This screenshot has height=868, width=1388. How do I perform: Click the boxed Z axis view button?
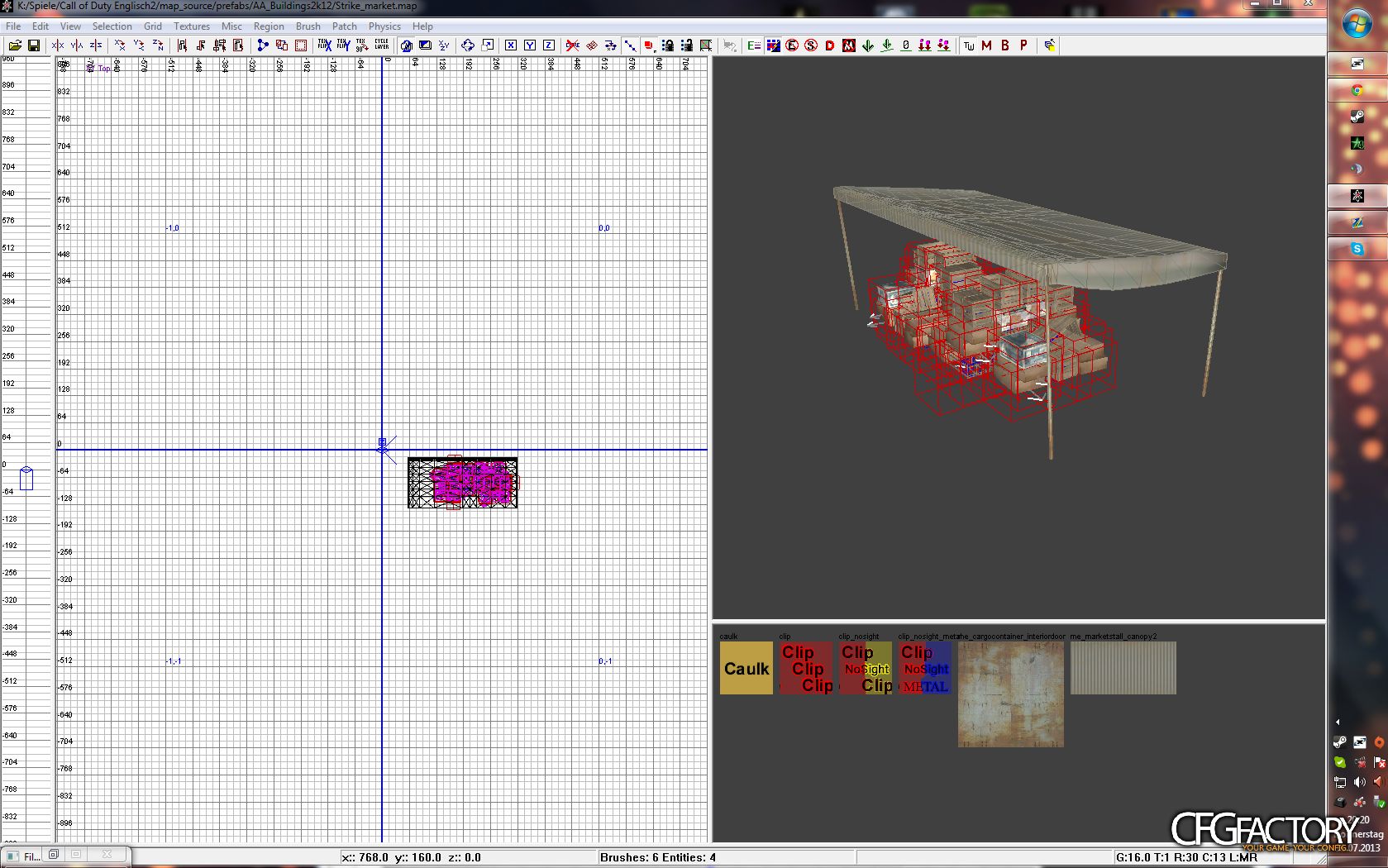point(548,45)
